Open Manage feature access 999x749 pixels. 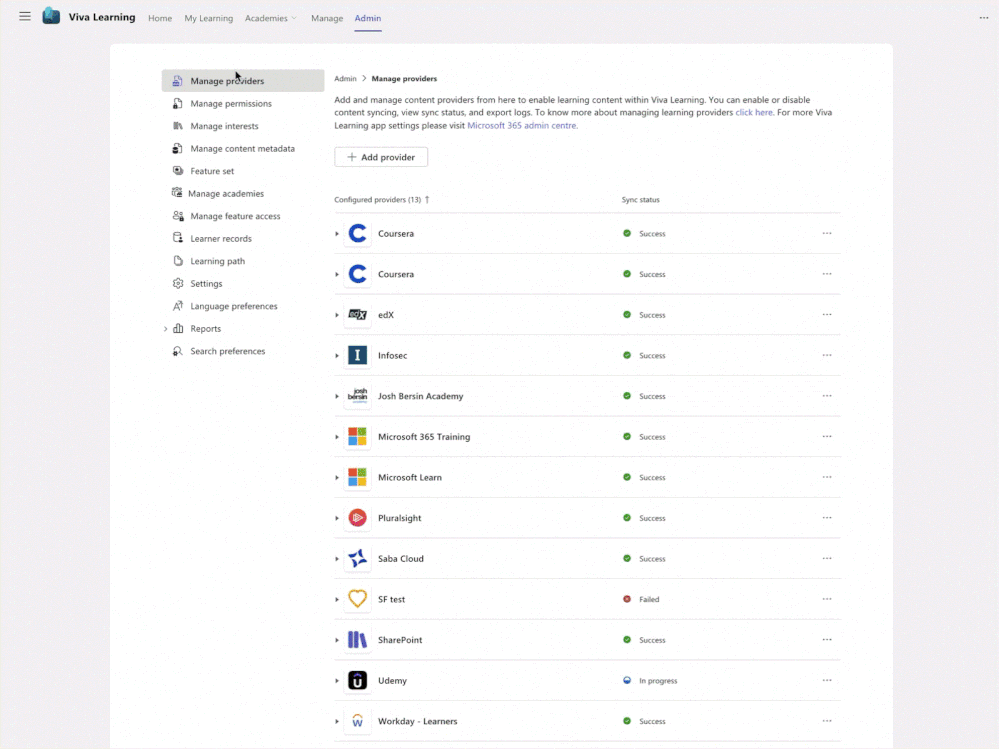[243, 216]
